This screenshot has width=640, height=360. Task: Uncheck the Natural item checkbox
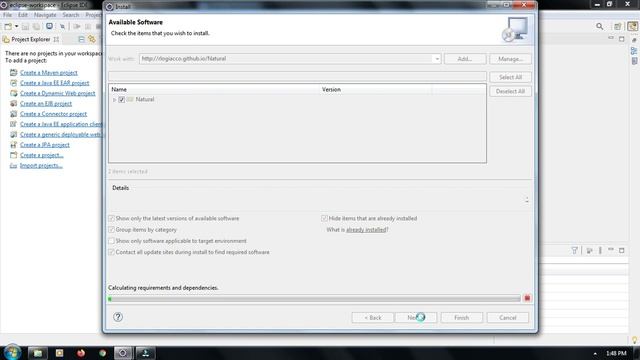point(122,100)
